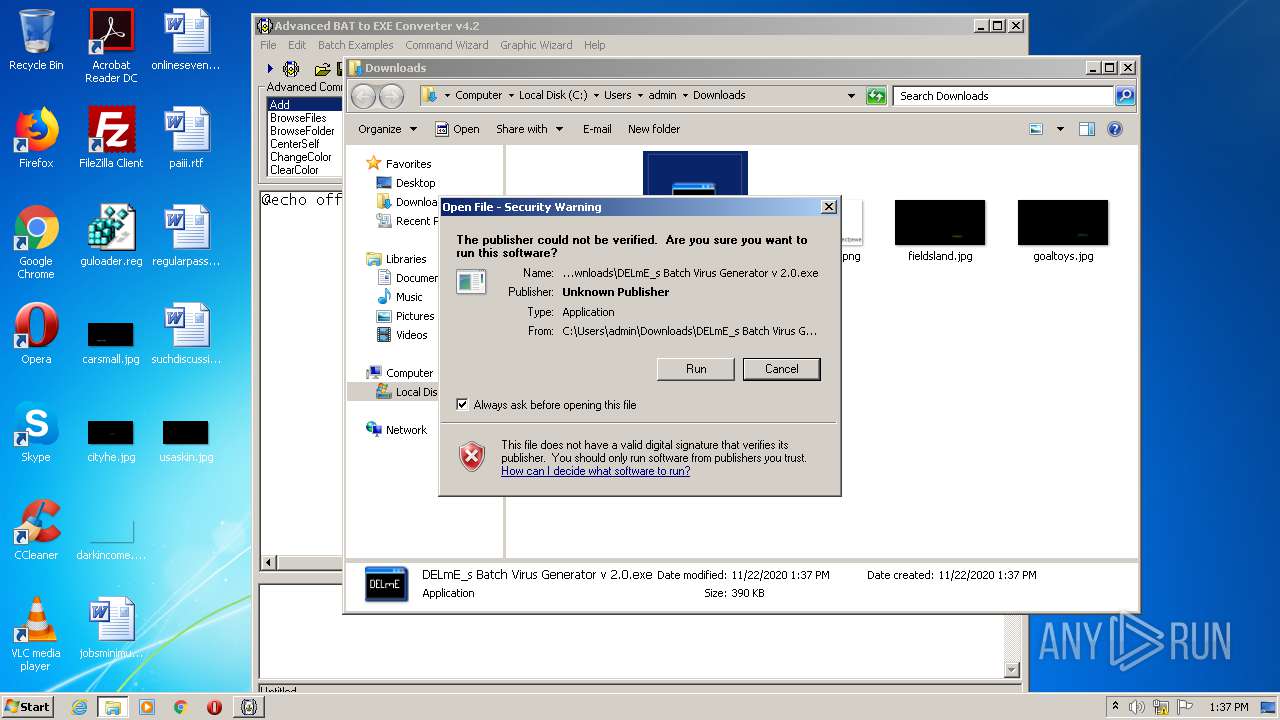Click the New folder button
Viewport: 1280px width, 720px height.
pos(653,129)
